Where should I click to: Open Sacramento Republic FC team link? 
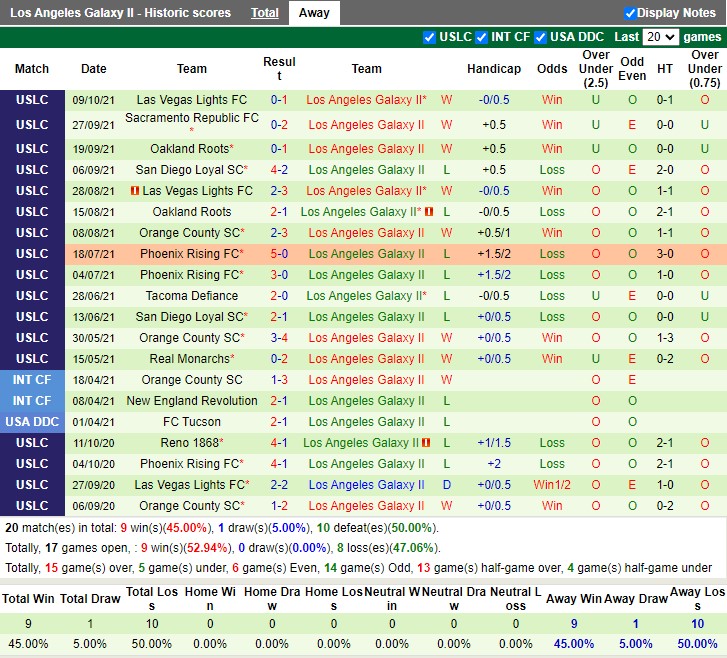tap(191, 118)
